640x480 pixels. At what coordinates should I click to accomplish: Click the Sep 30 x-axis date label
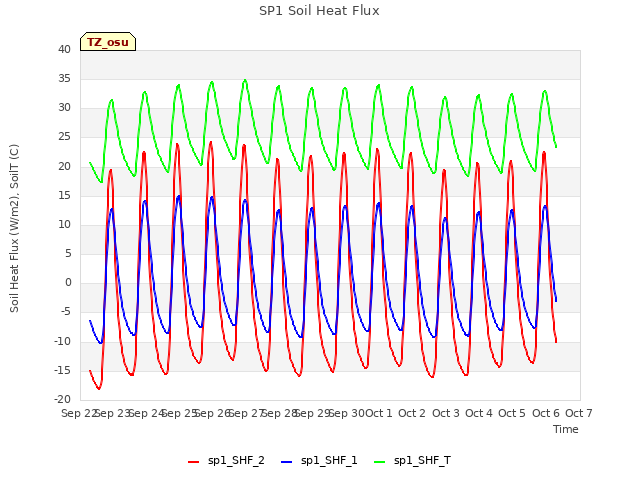[347, 413]
